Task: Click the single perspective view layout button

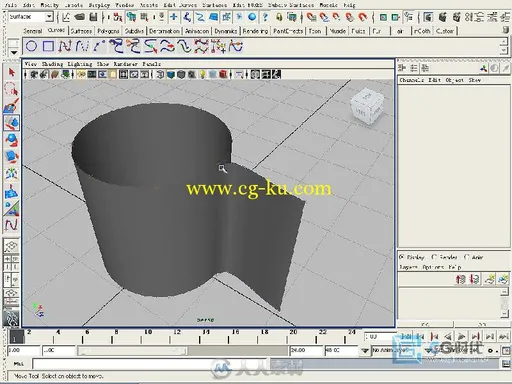Action: [x=11, y=246]
